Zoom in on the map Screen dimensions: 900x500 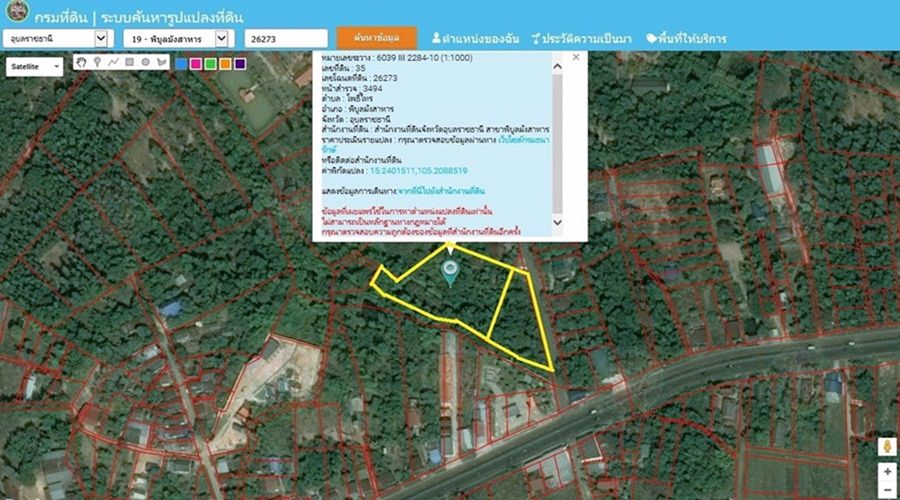coord(887,471)
